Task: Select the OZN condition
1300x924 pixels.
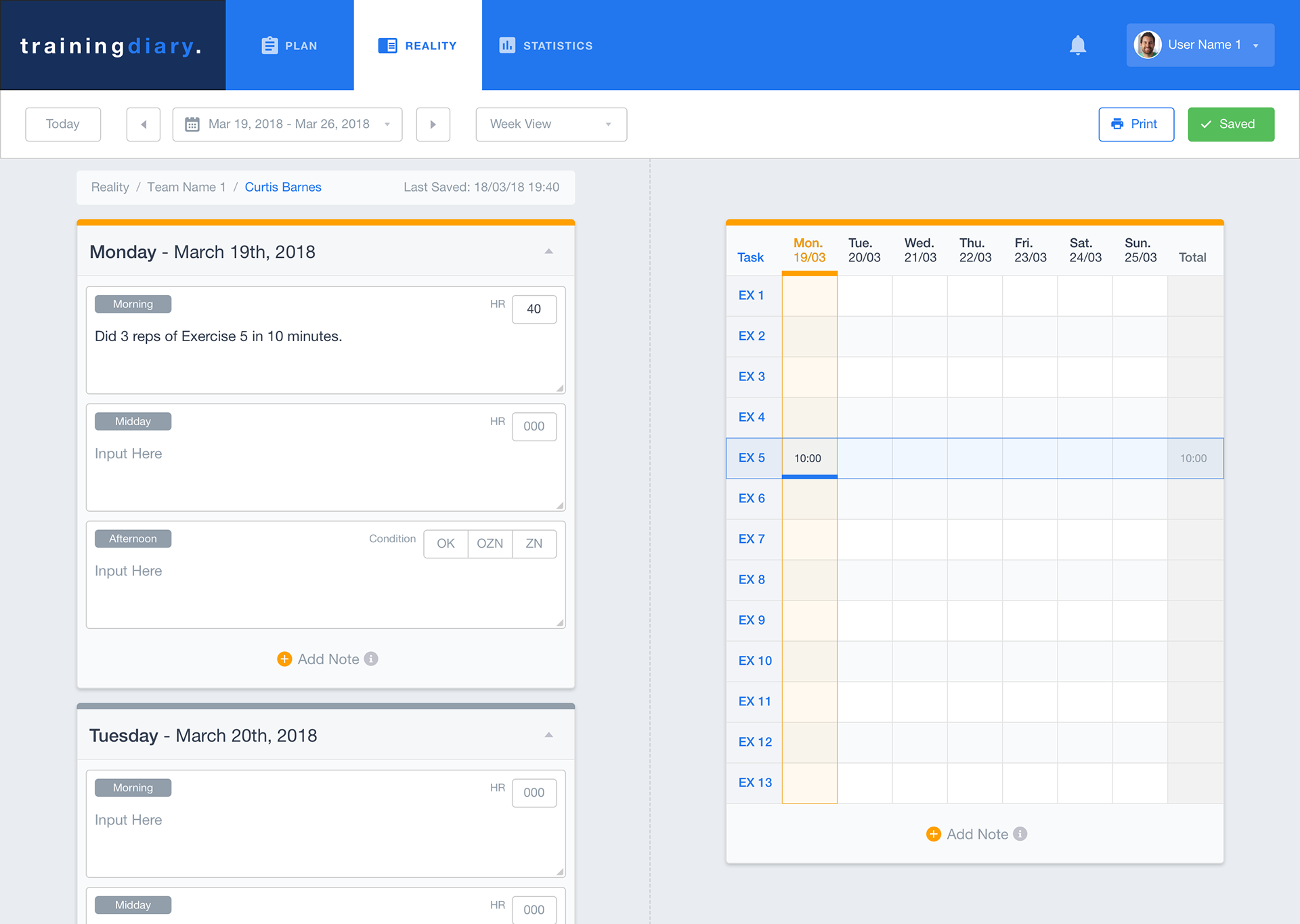Action: [x=490, y=544]
